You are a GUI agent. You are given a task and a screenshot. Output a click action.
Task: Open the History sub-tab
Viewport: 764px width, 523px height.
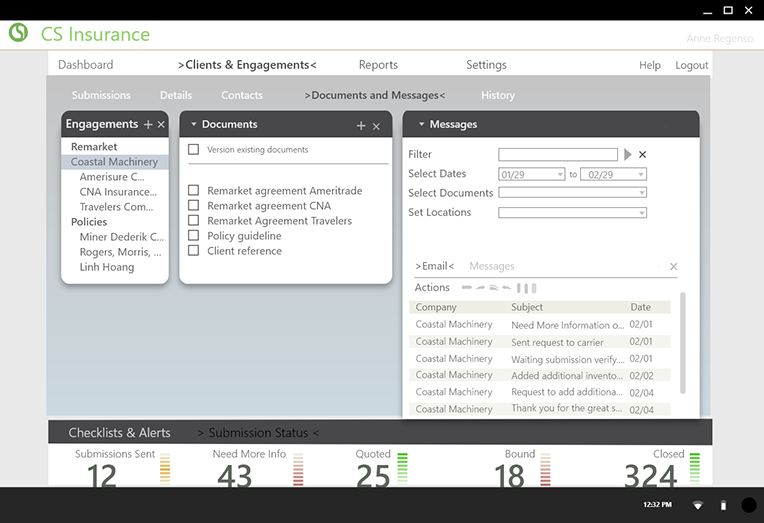497,96
